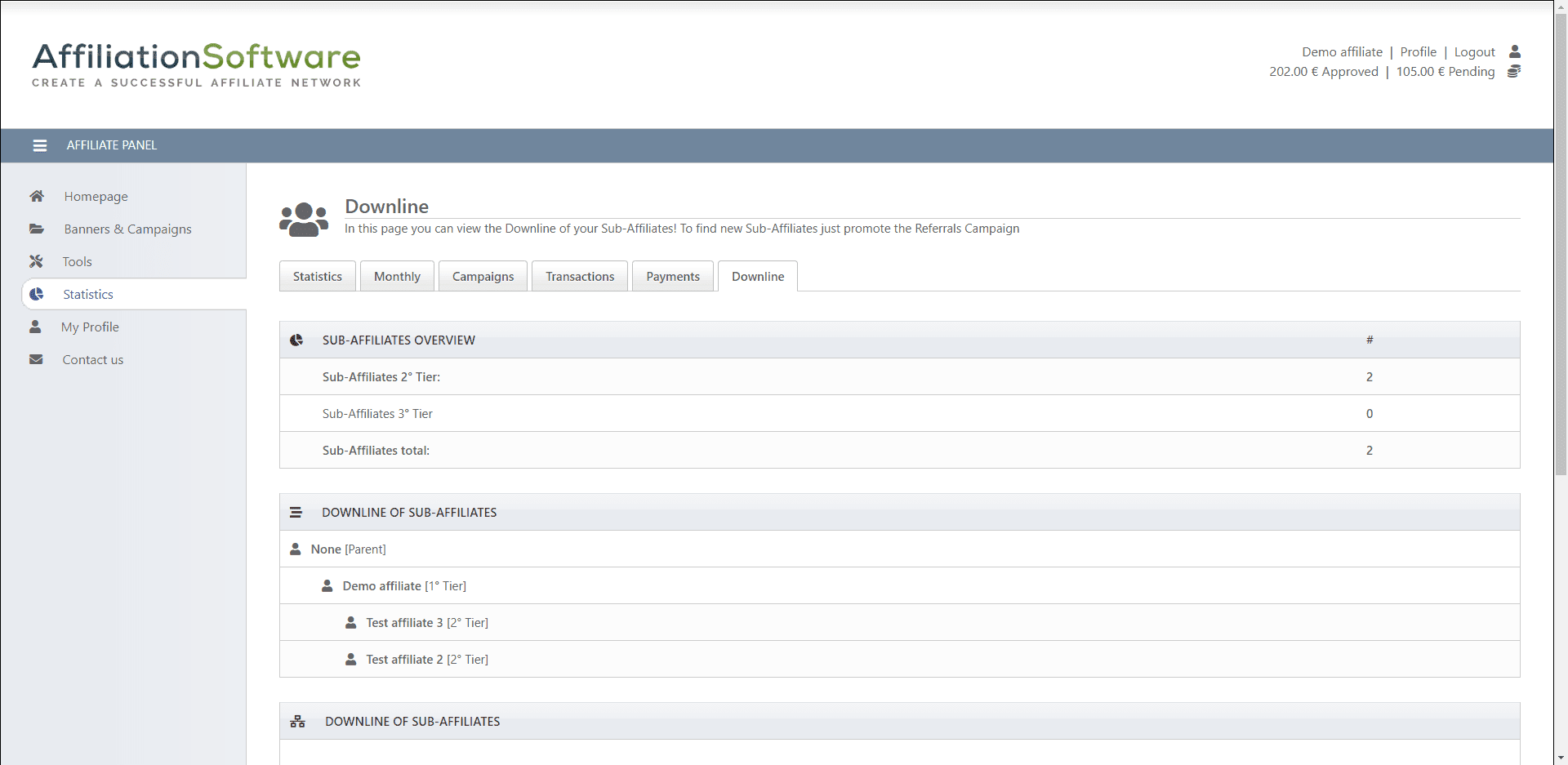Open the Profile link in header
The image size is (1568, 765).
click(1418, 52)
